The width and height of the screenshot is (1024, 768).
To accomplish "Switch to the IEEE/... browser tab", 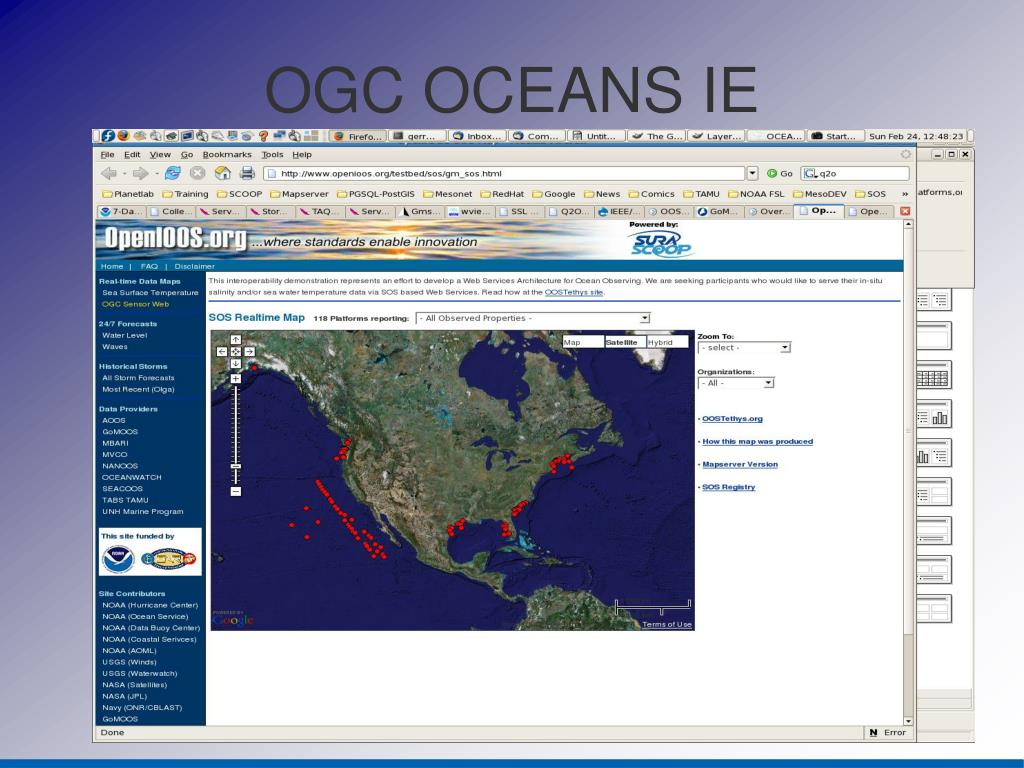I will (618, 211).
